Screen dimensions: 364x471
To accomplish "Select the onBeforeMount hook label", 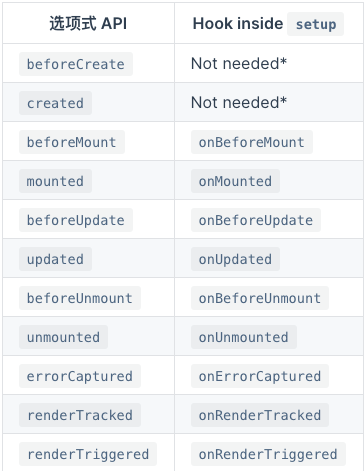I will [252, 142].
